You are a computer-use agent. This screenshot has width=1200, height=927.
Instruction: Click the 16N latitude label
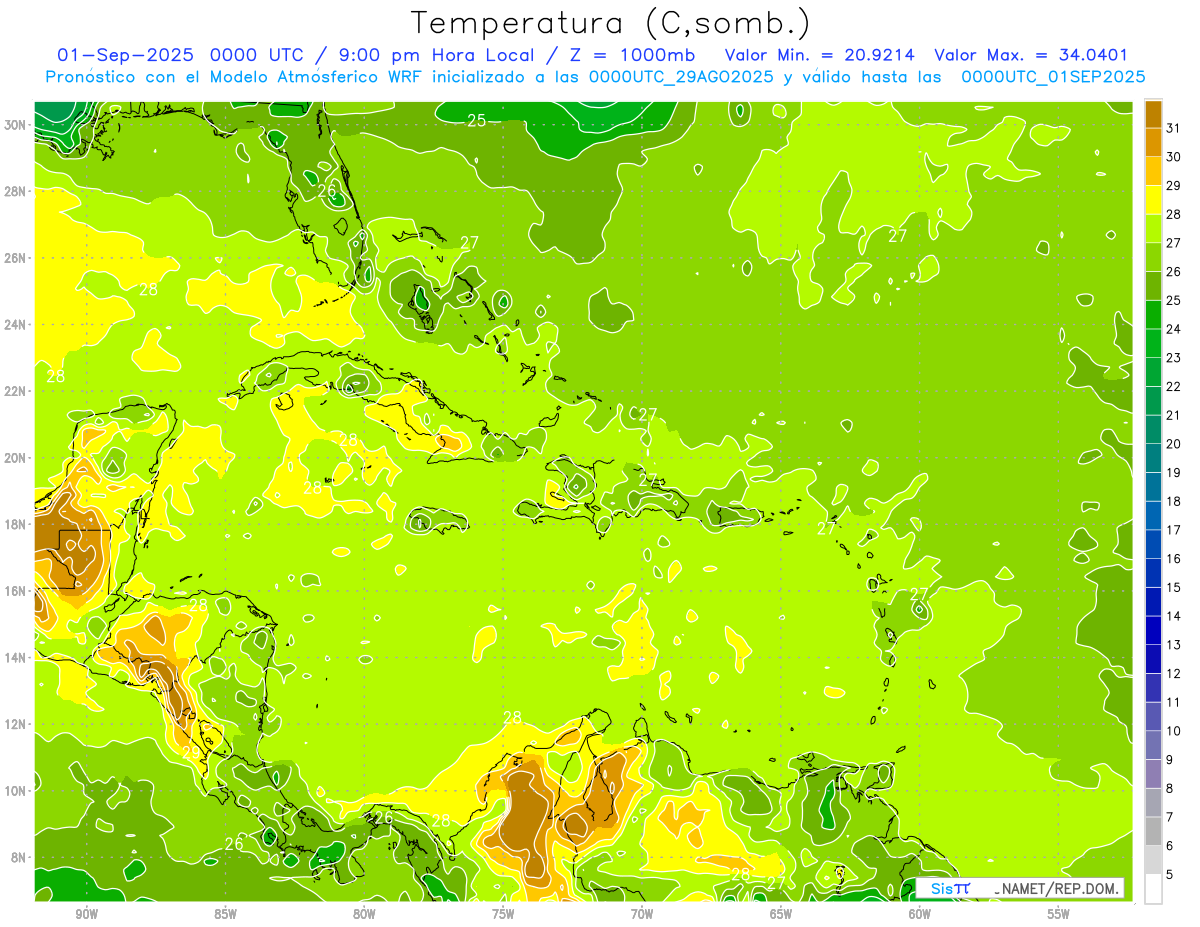(15, 591)
